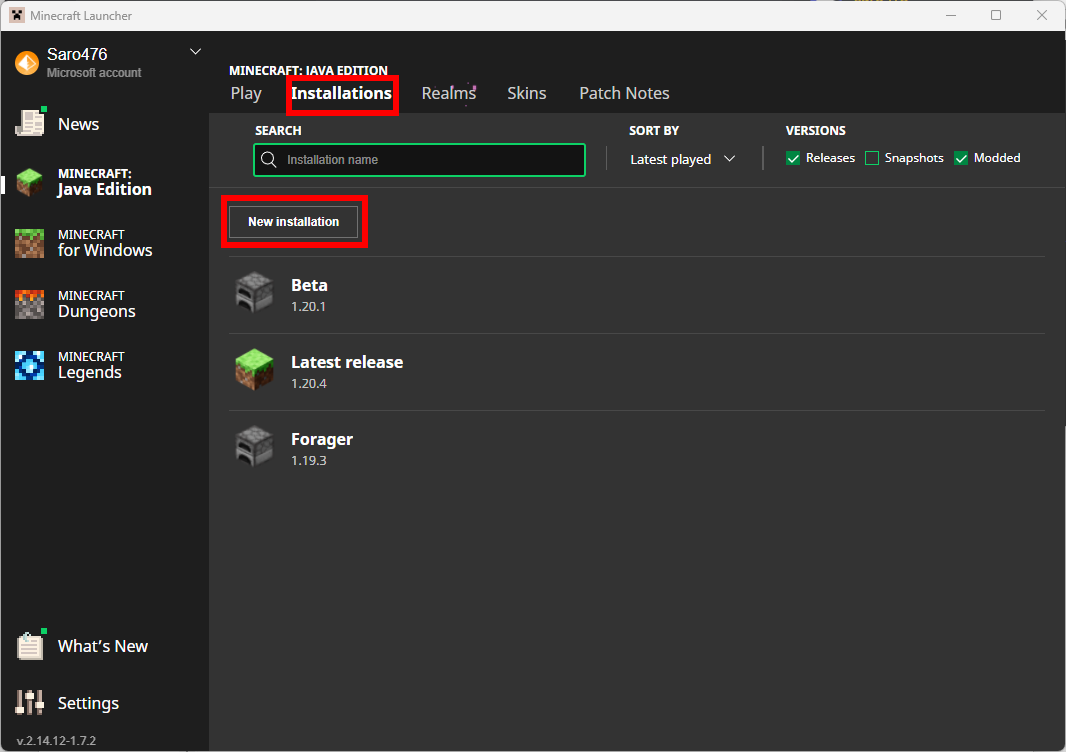The image size is (1066, 752).
Task: Uncheck the Releases versions checkbox
Action: coord(793,158)
